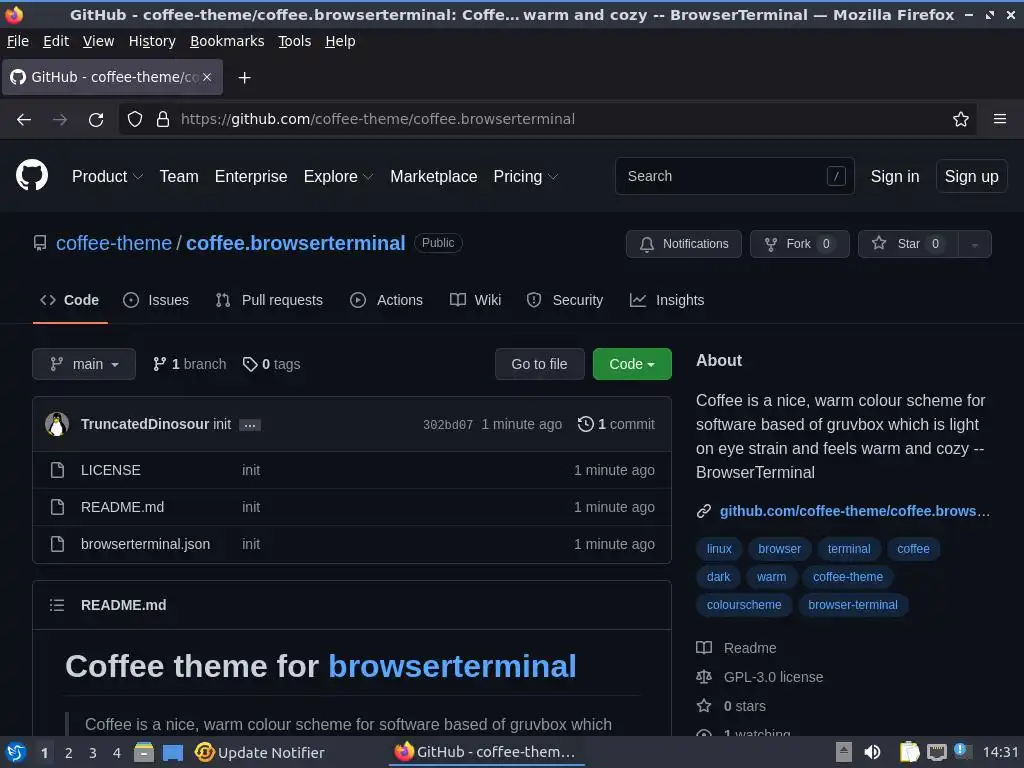Click the Sign up button
1024x768 pixels.
pyautogui.click(x=971, y=176)
